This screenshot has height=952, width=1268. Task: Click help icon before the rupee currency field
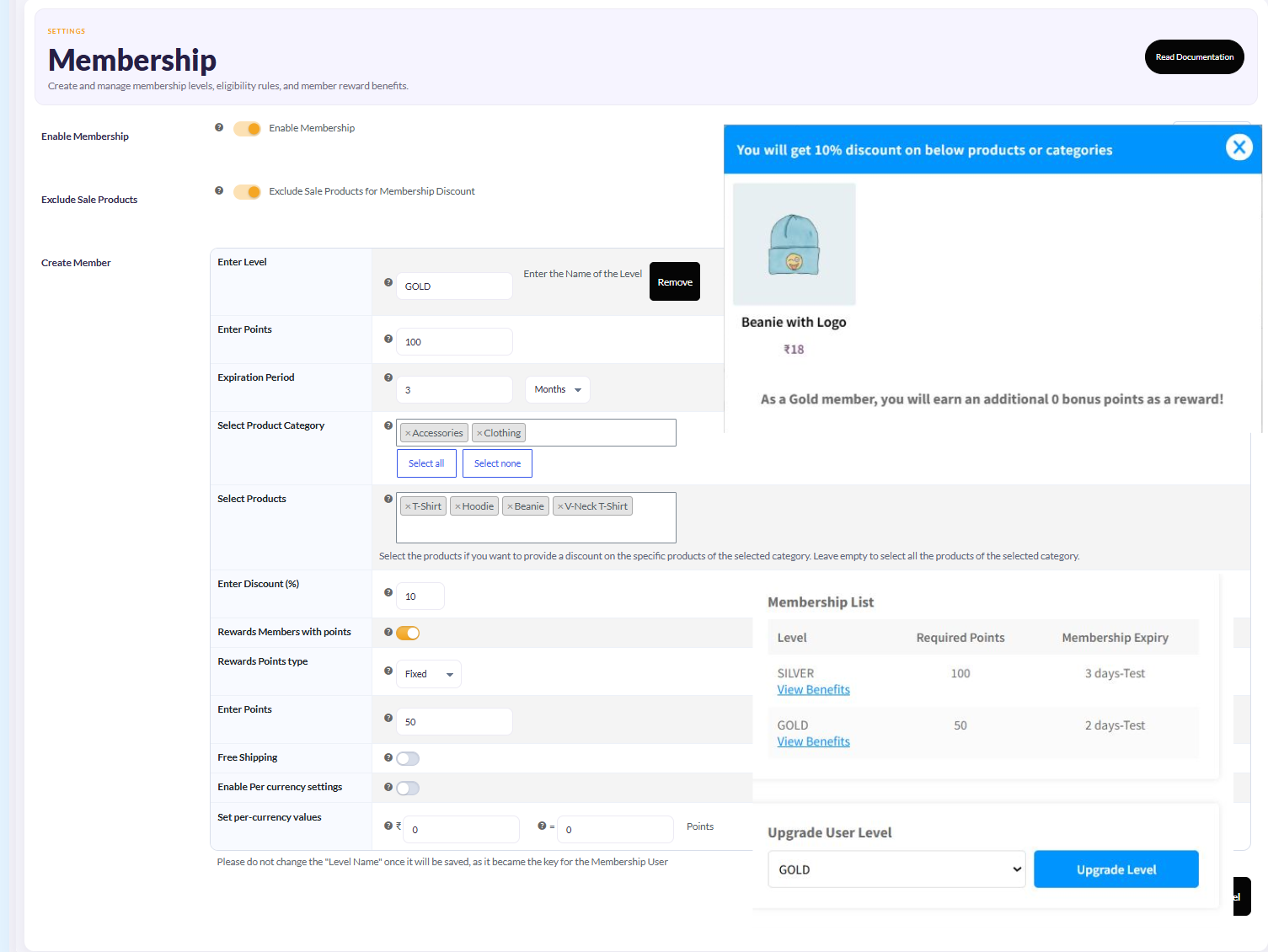(388, 826)
